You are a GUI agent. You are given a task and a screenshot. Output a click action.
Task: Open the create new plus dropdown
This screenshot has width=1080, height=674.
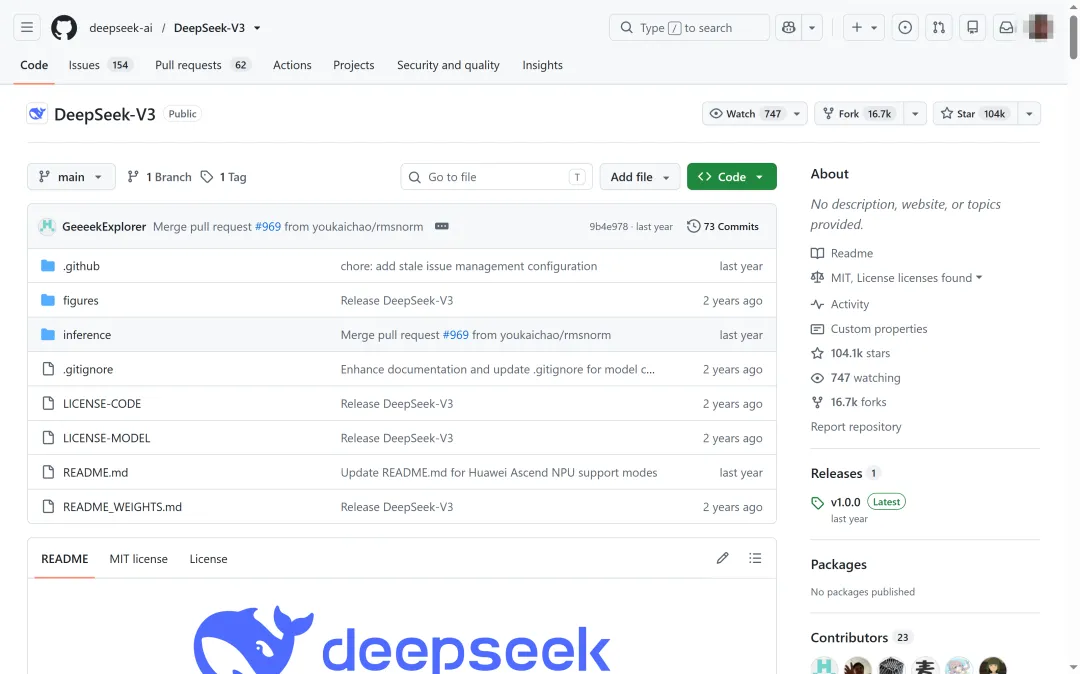pyautogui.click(x=864, y=28)
